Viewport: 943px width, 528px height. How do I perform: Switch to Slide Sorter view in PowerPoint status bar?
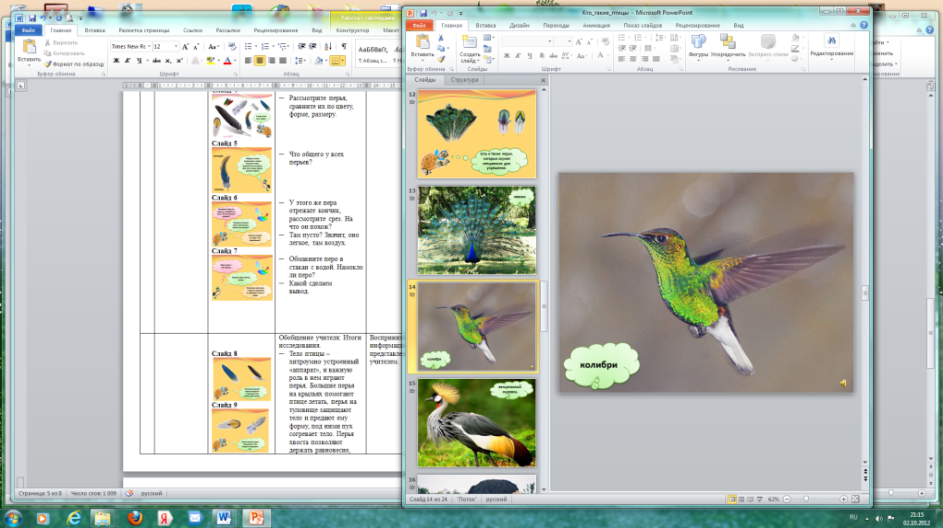(742, 499)
